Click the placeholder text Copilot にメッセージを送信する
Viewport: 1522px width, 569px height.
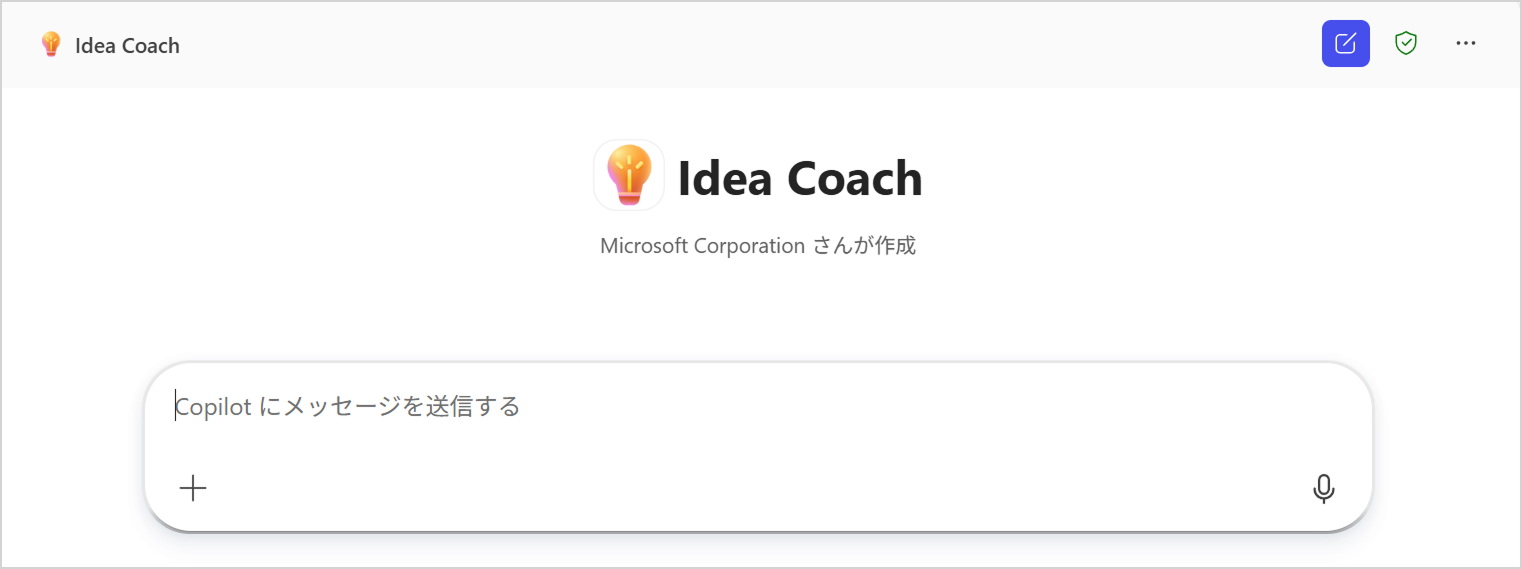pyautogui.click(x=348, y=407)
